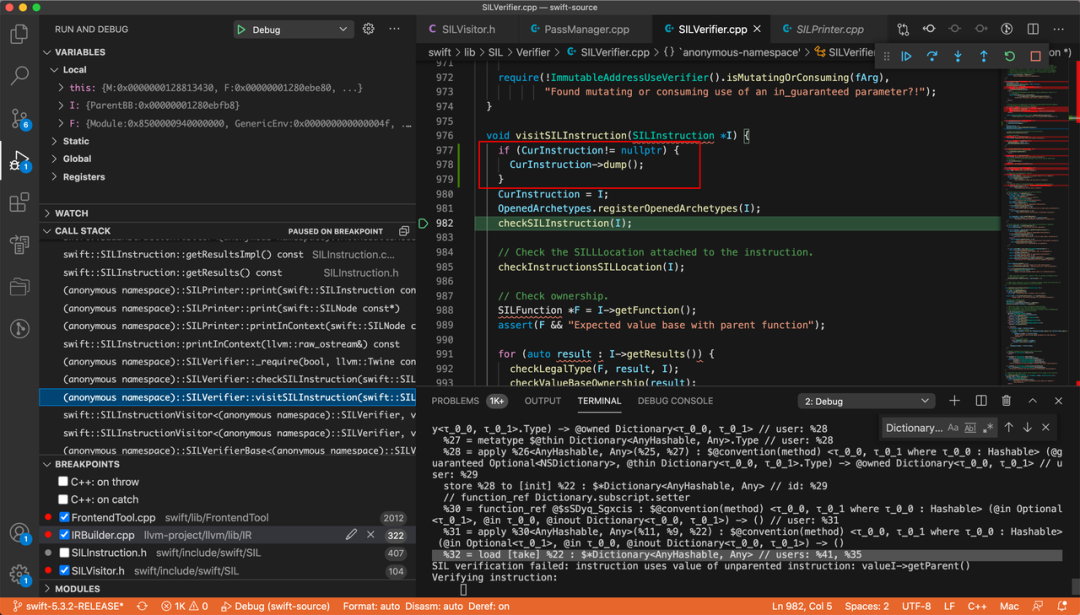Restart the debug session with green arrow
This screenshot has width=1080, height=615.
point(1009,56)
